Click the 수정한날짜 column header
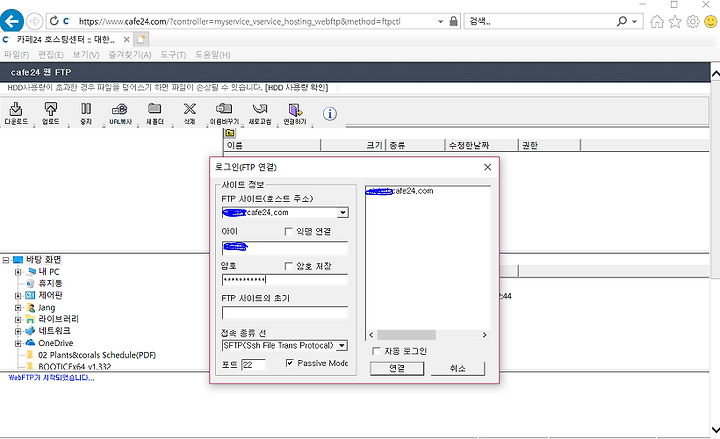 [481, 145]
